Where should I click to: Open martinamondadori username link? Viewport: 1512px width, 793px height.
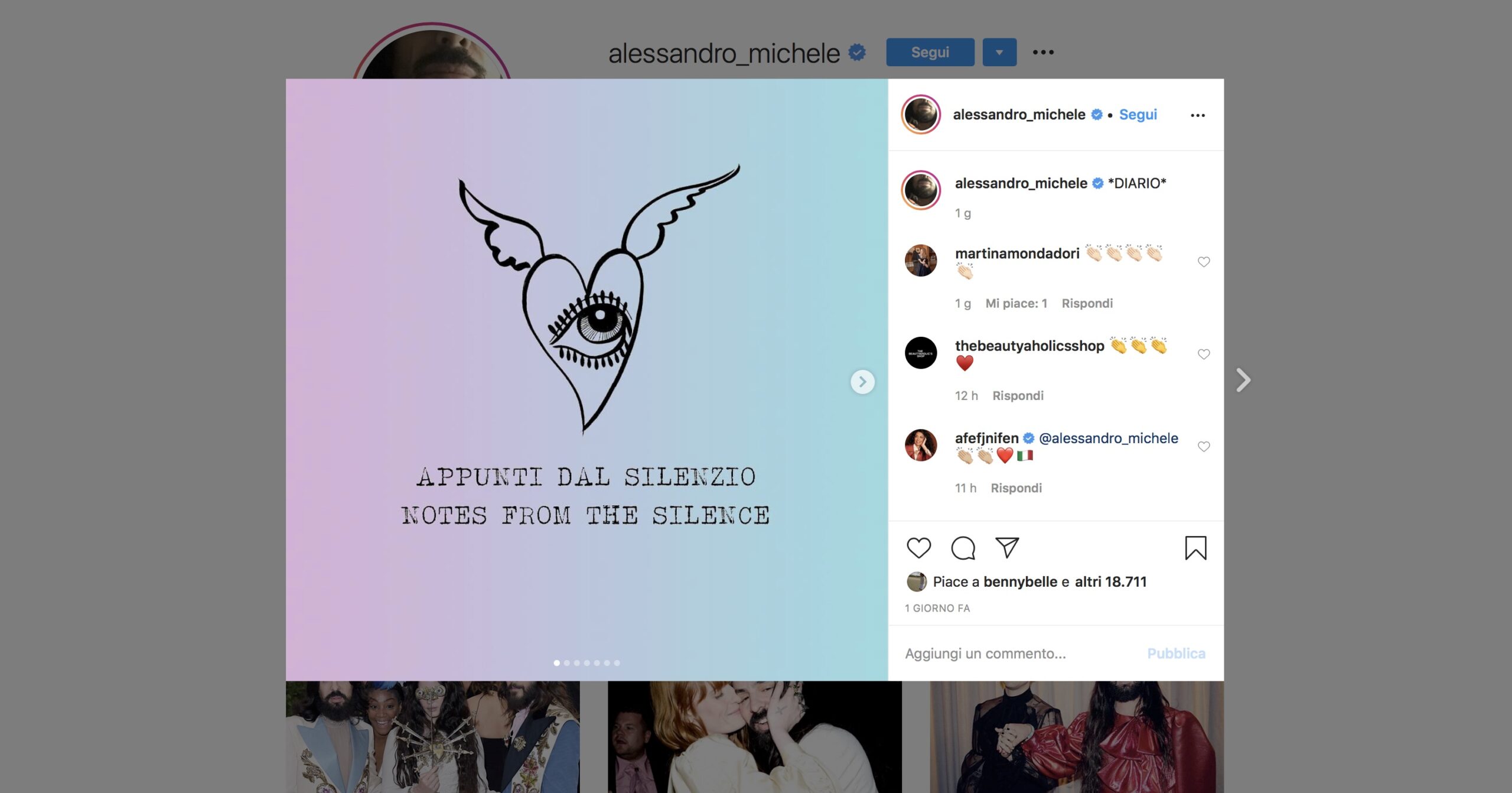tap(1017, 253)
